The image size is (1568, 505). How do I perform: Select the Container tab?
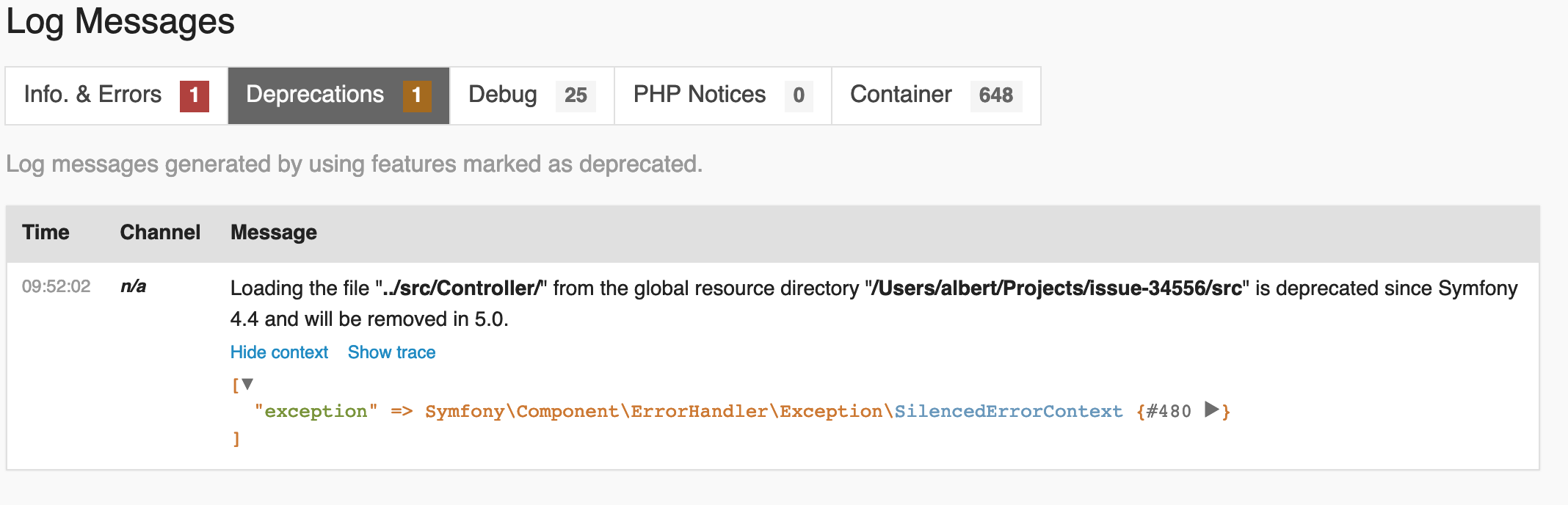point(901,95)
